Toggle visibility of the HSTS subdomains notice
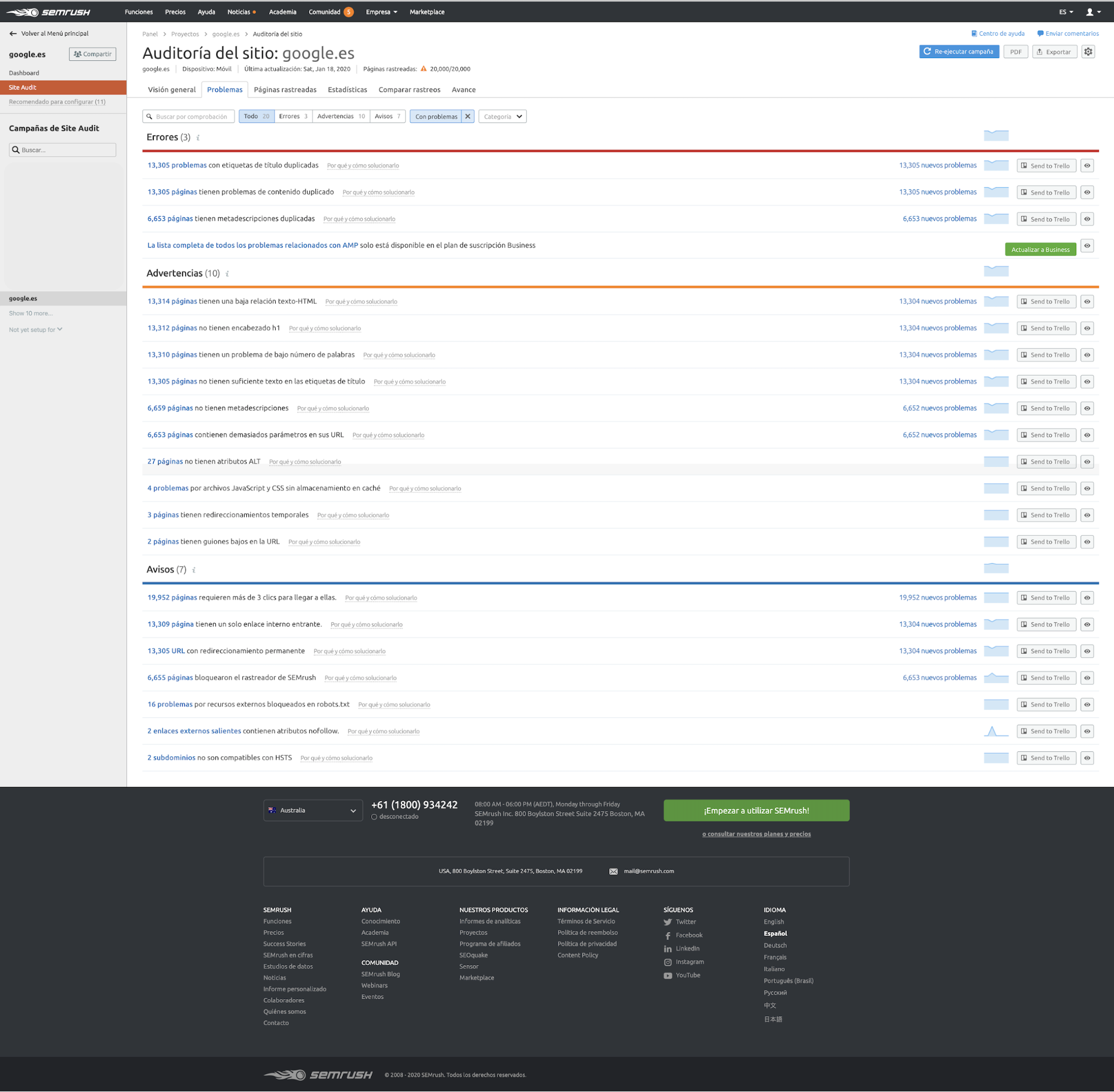 click(1087, 758)
